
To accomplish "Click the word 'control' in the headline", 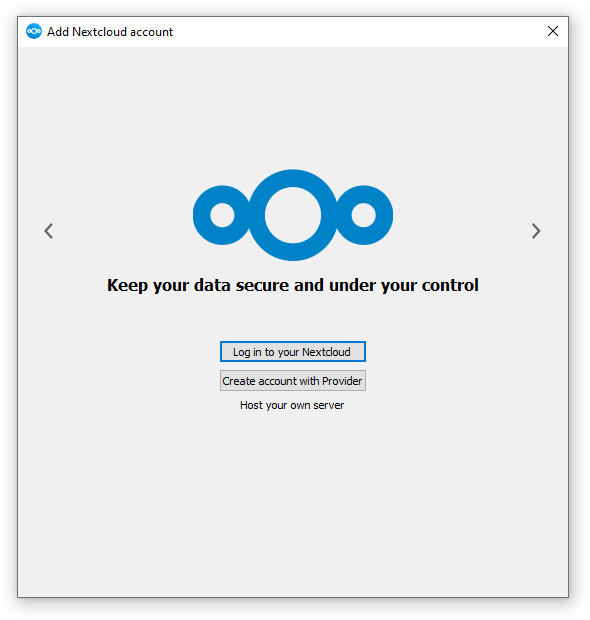I will tap(450, 285).
